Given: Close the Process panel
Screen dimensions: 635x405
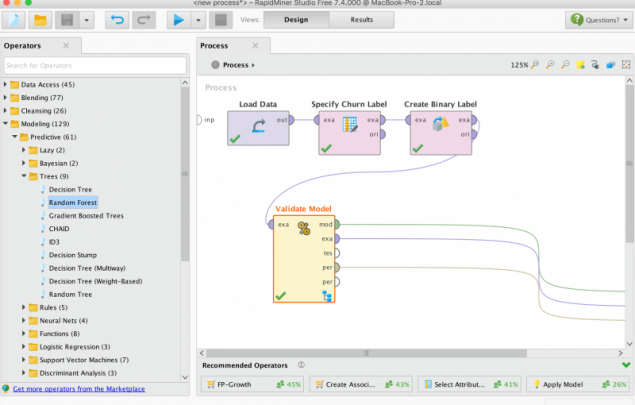Looking at the screenshot, I should pos(255,46).
